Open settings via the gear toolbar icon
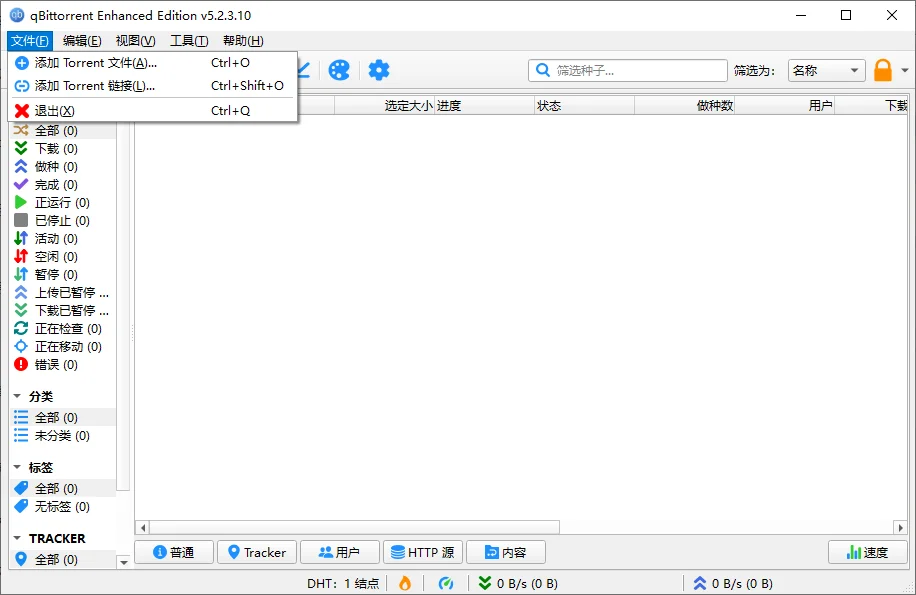The width and height of the screenshot is (916, 595). 379,70
